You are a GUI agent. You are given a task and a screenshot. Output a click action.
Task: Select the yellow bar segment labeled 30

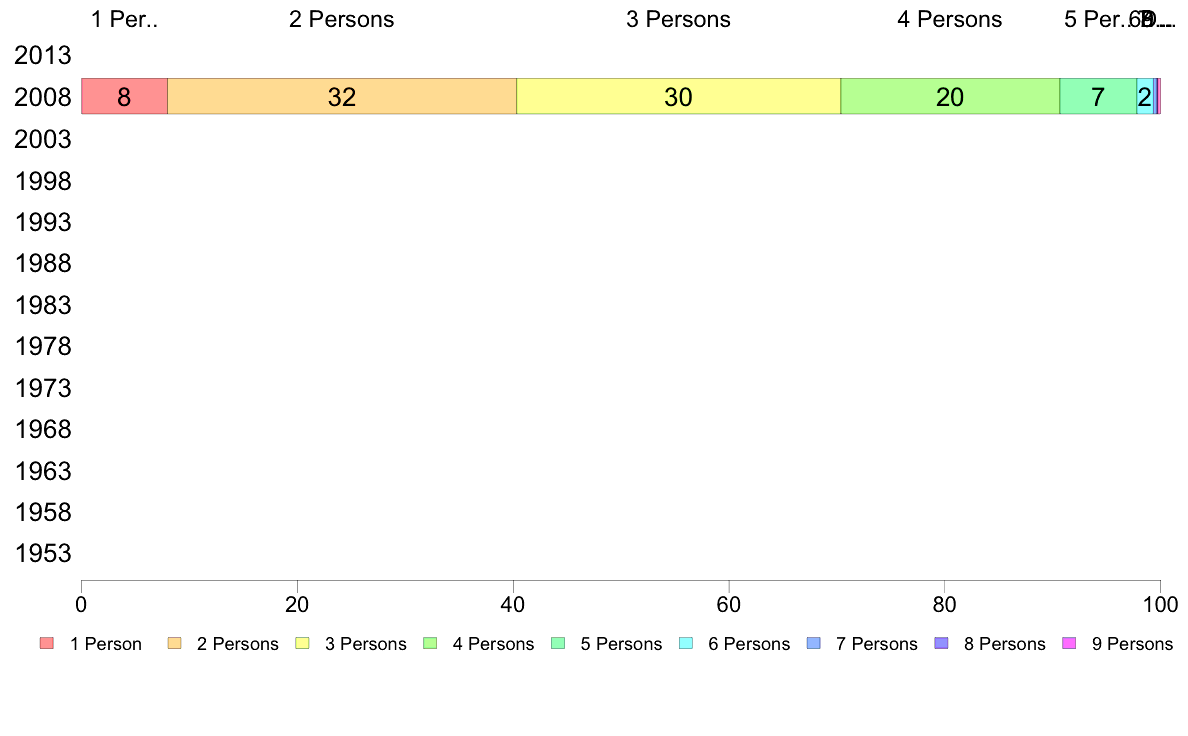pyautogui.click(x=678, y=96)
